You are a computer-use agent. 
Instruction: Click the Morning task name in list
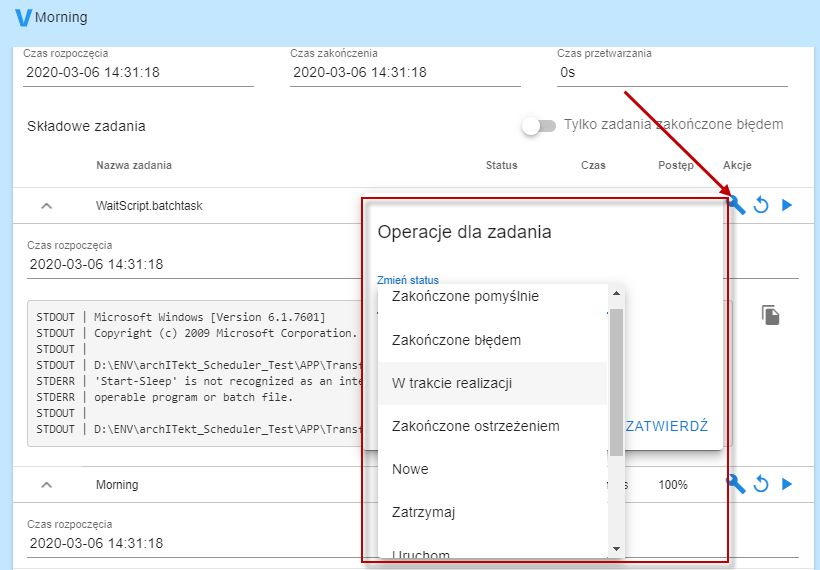click(117, 485)
